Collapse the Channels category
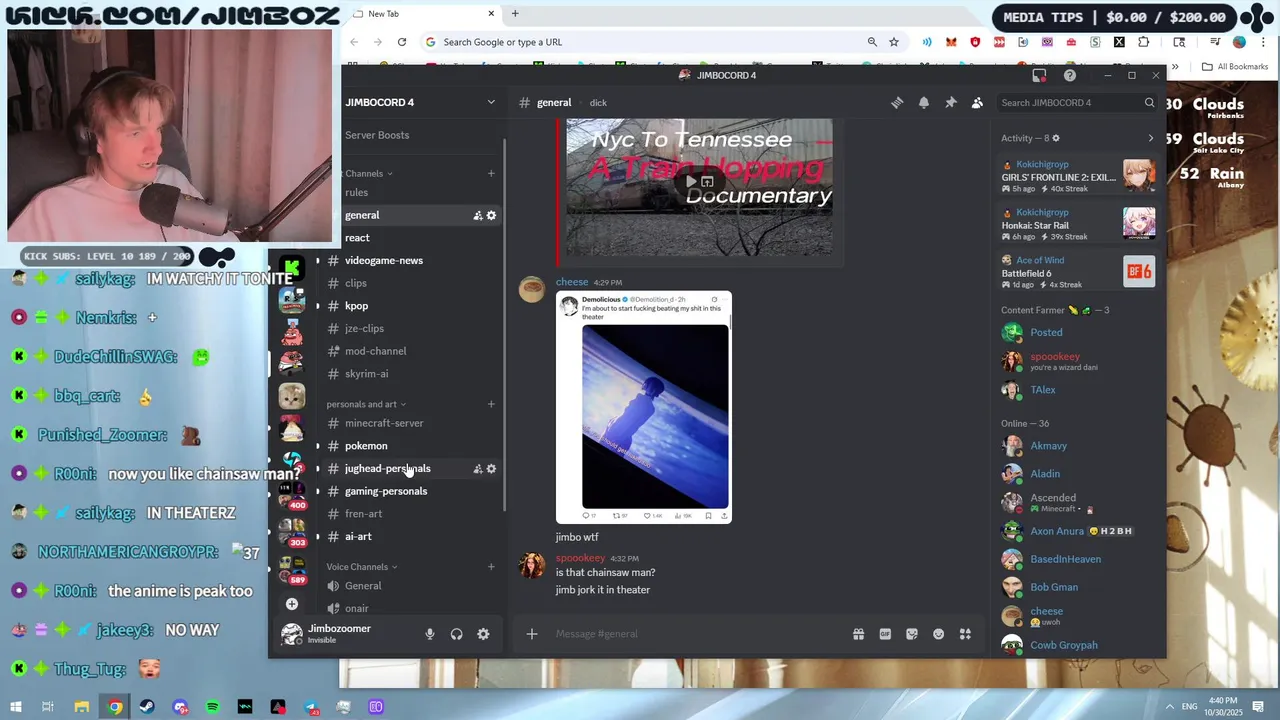1280x720 pixels. point(366,174)
